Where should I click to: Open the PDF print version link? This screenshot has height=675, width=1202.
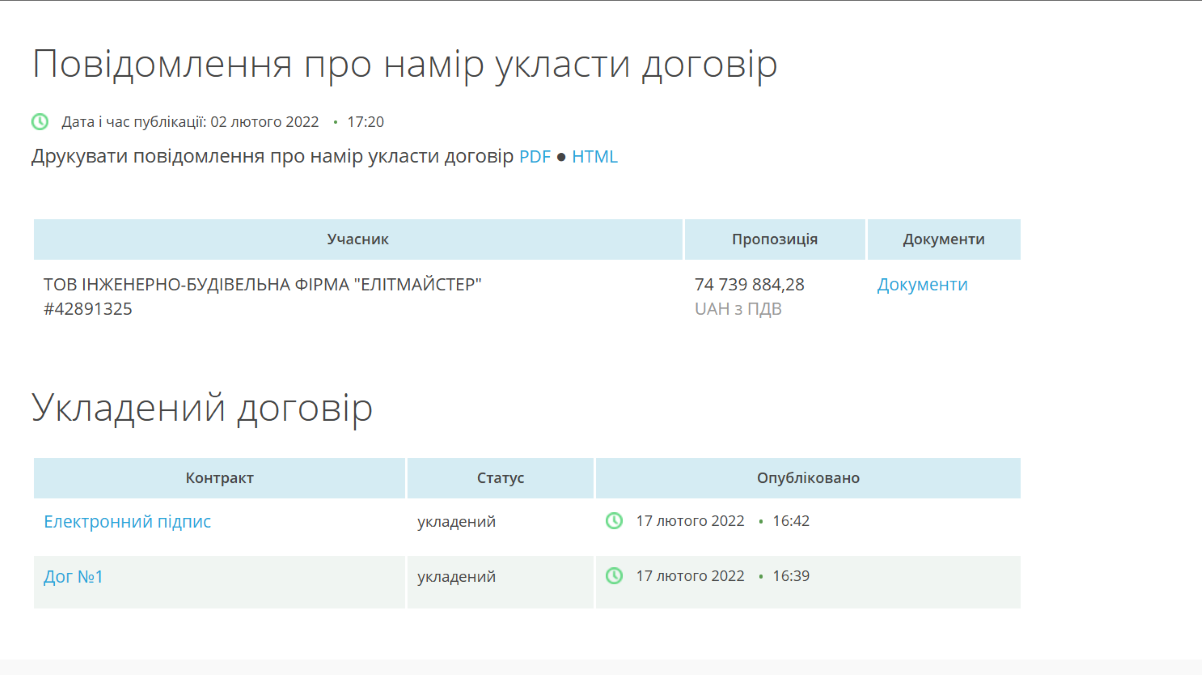535,157
